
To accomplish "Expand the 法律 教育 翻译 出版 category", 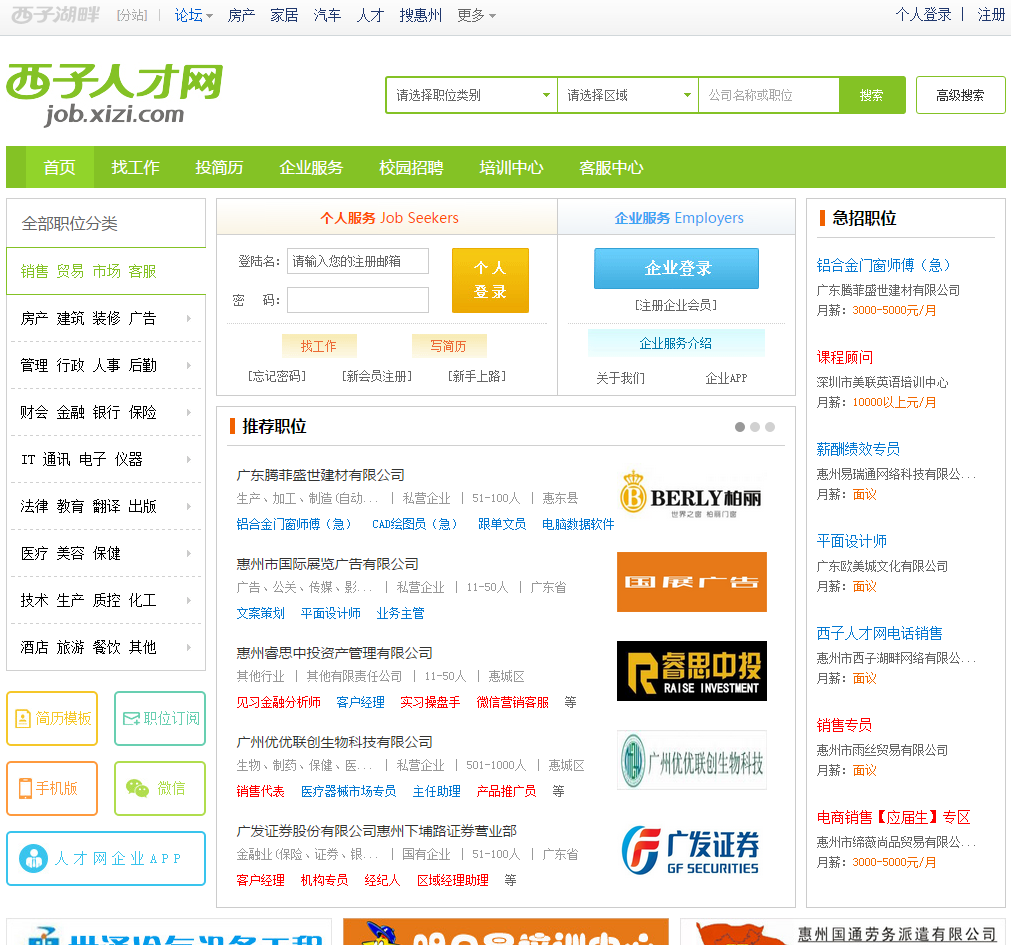I will tap(106, 506).
